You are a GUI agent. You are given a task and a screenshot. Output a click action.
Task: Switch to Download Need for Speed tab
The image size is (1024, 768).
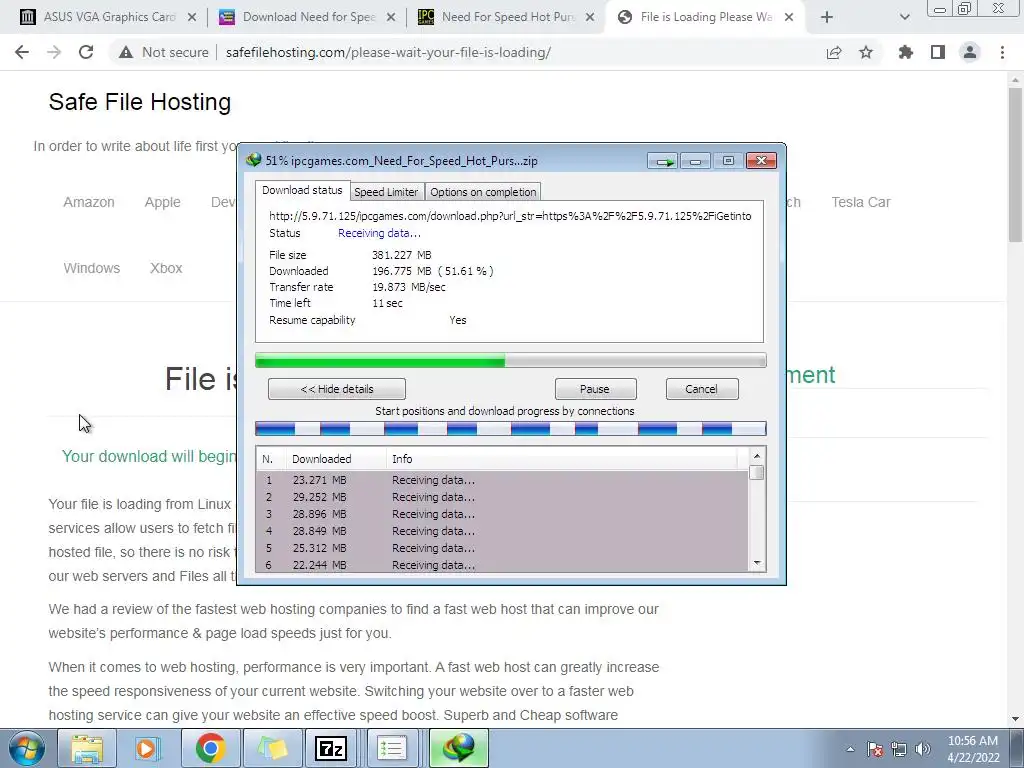point(308,18)
